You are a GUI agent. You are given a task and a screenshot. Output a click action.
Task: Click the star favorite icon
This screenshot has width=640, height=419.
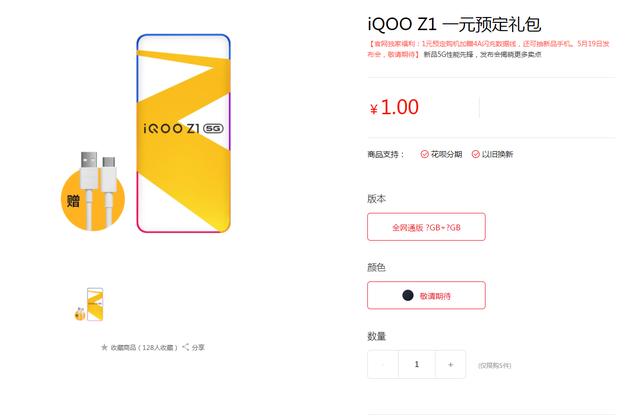click(x=104, y=347)
